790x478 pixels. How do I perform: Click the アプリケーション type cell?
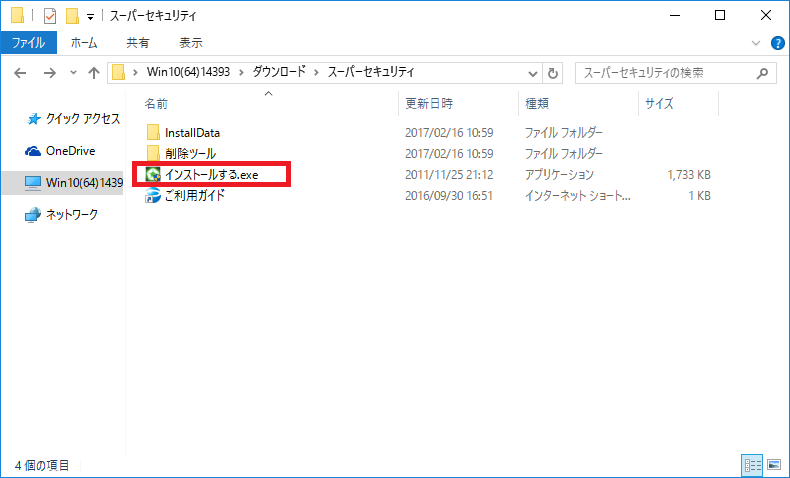(559, 175)
